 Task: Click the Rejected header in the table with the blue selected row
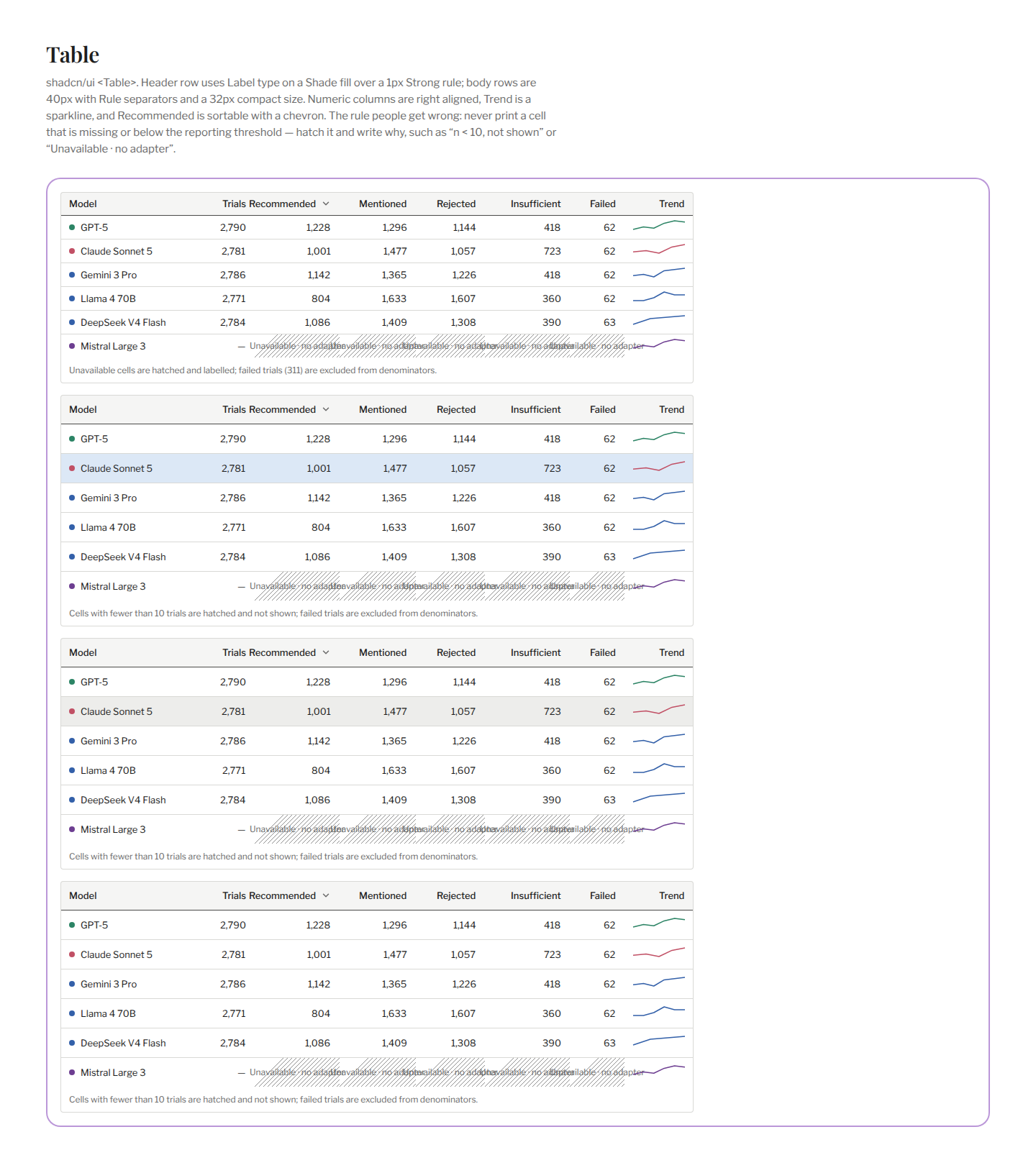[x=456, y=410]
